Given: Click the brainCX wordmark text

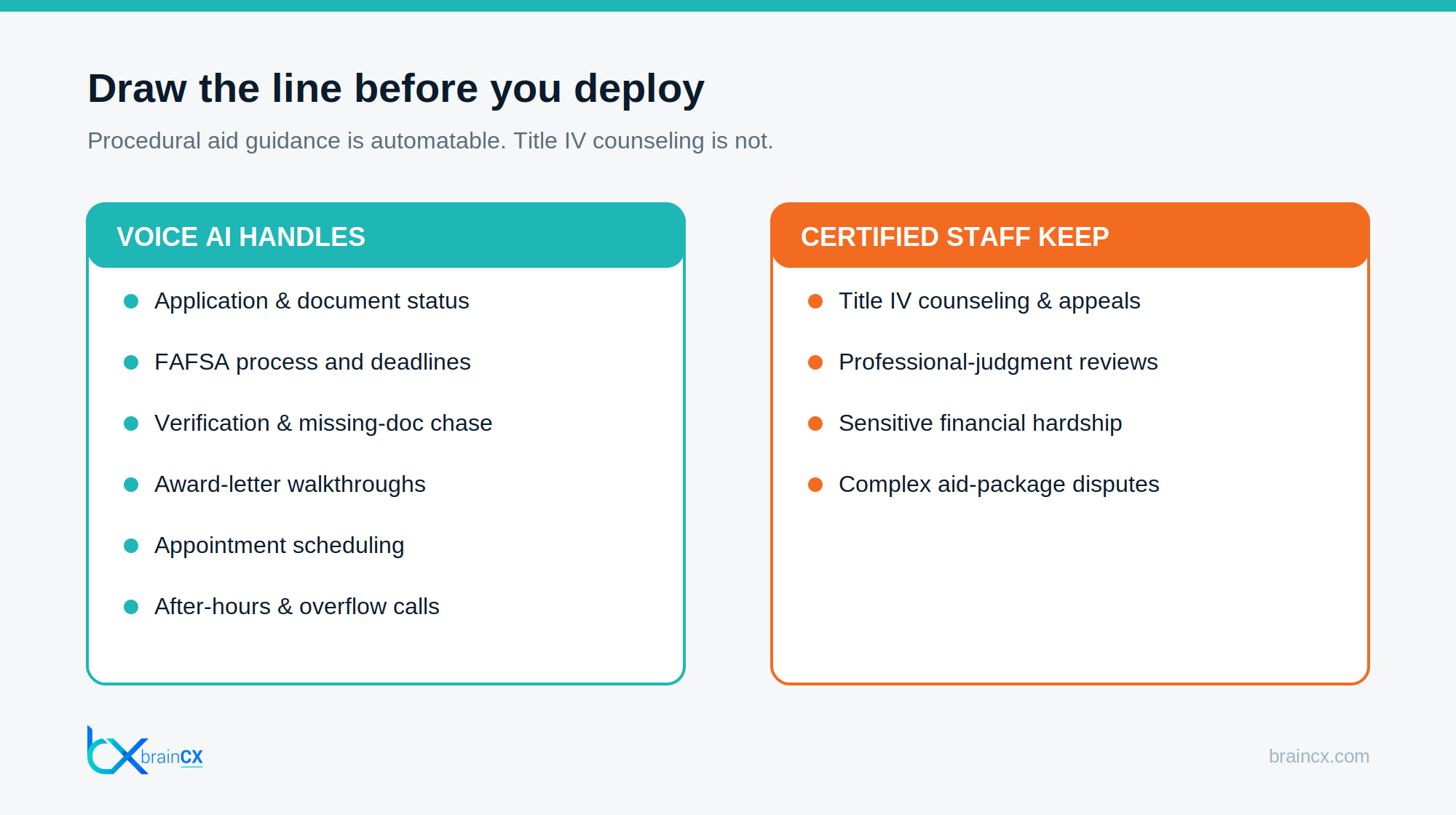Looking at the screenshot, I should point(172,757).
